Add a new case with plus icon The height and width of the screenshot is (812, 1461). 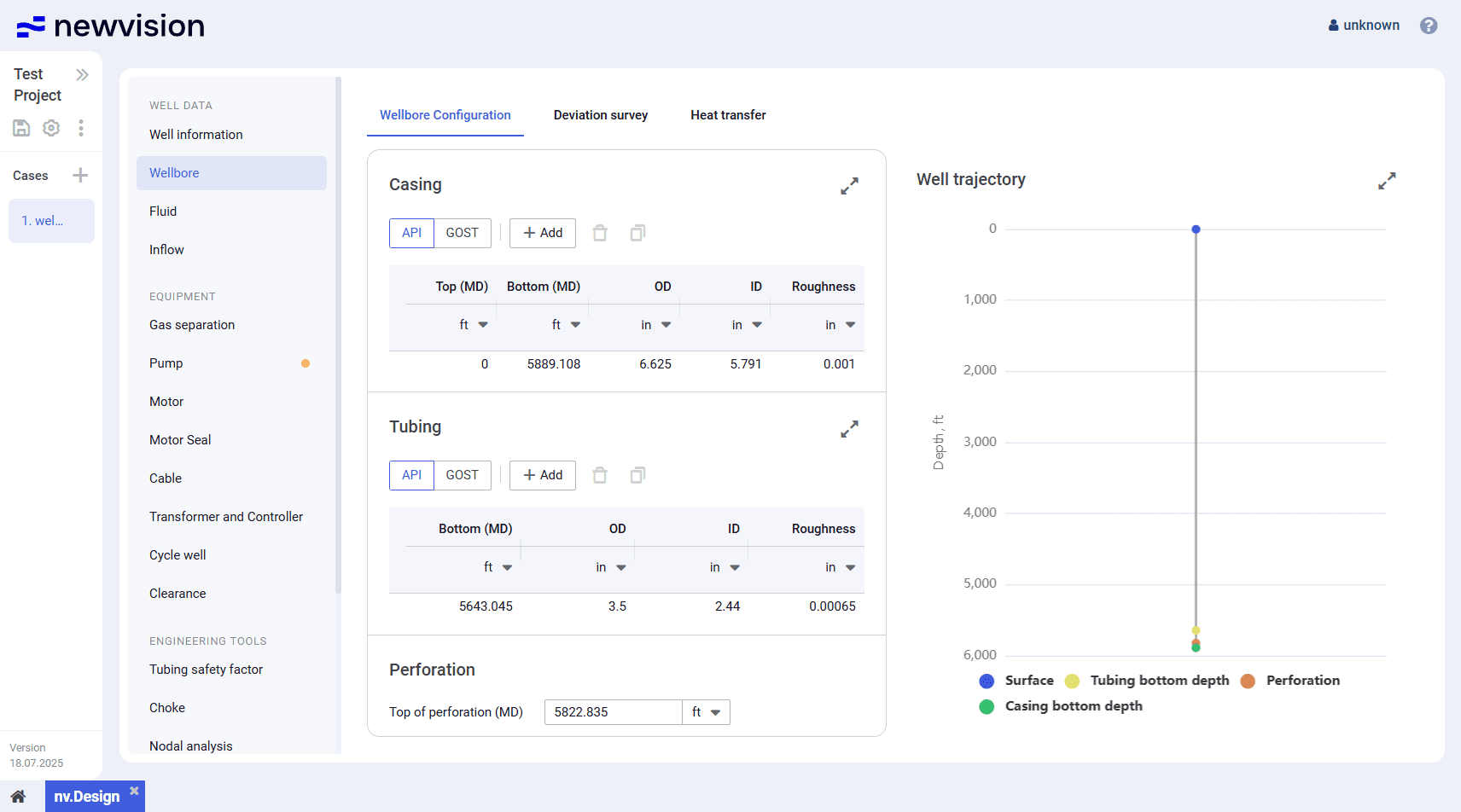click(80, 176)
